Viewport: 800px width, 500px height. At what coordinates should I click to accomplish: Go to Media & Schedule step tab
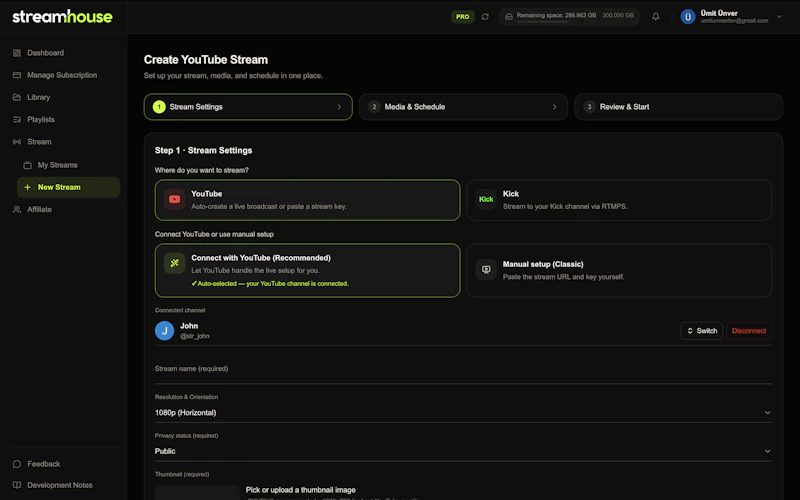pyautogui.click(x=463, y=107)
